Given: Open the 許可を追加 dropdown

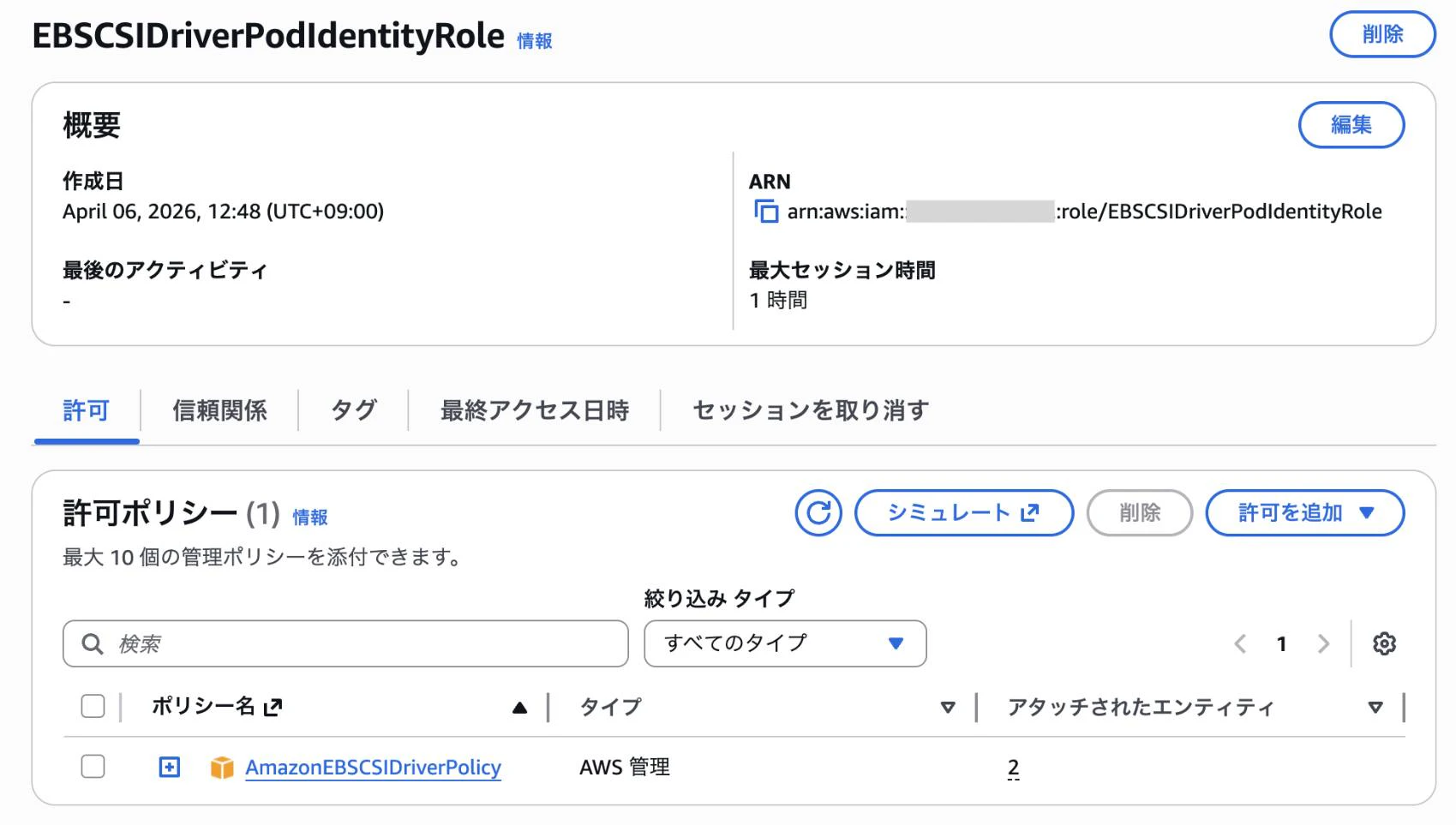Looking at the screenshot, I should [1304, 512].
